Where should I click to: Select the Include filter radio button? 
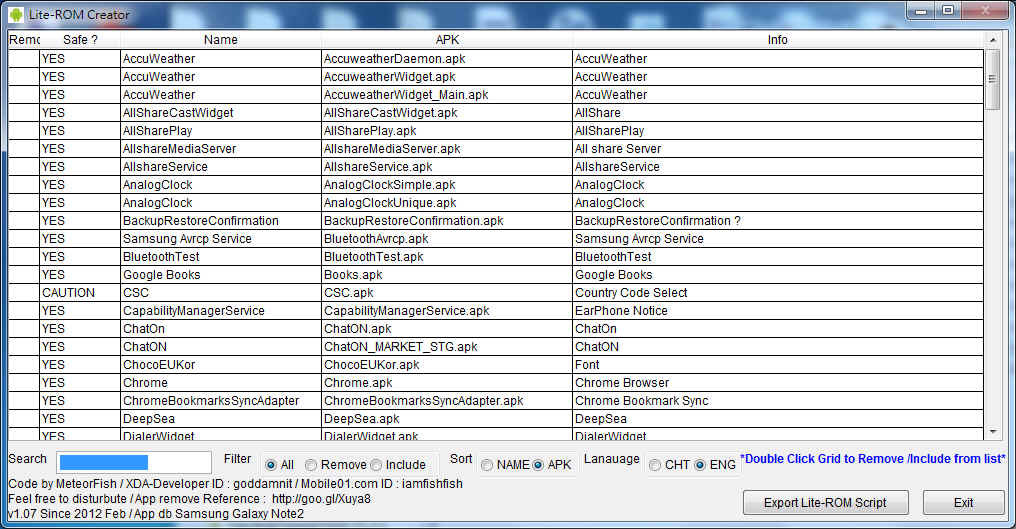(x=376, y=465)
